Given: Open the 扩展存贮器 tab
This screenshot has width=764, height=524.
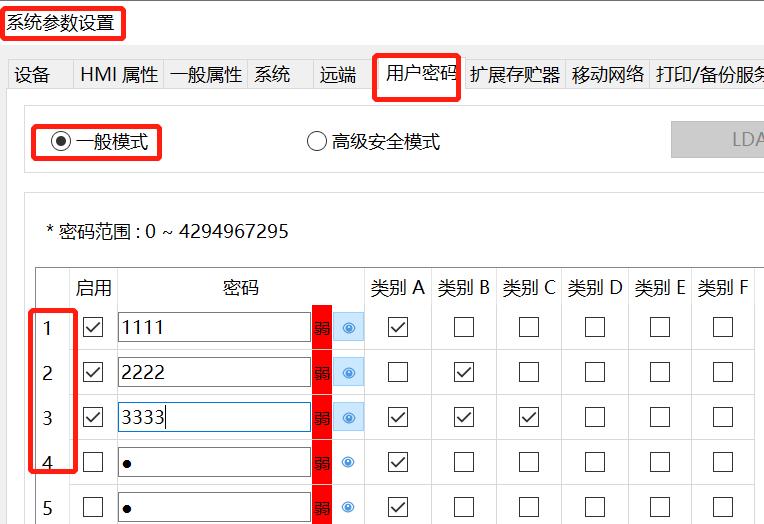Looking at the screenshot, I should pyautogui.click(x=515, y=75).
